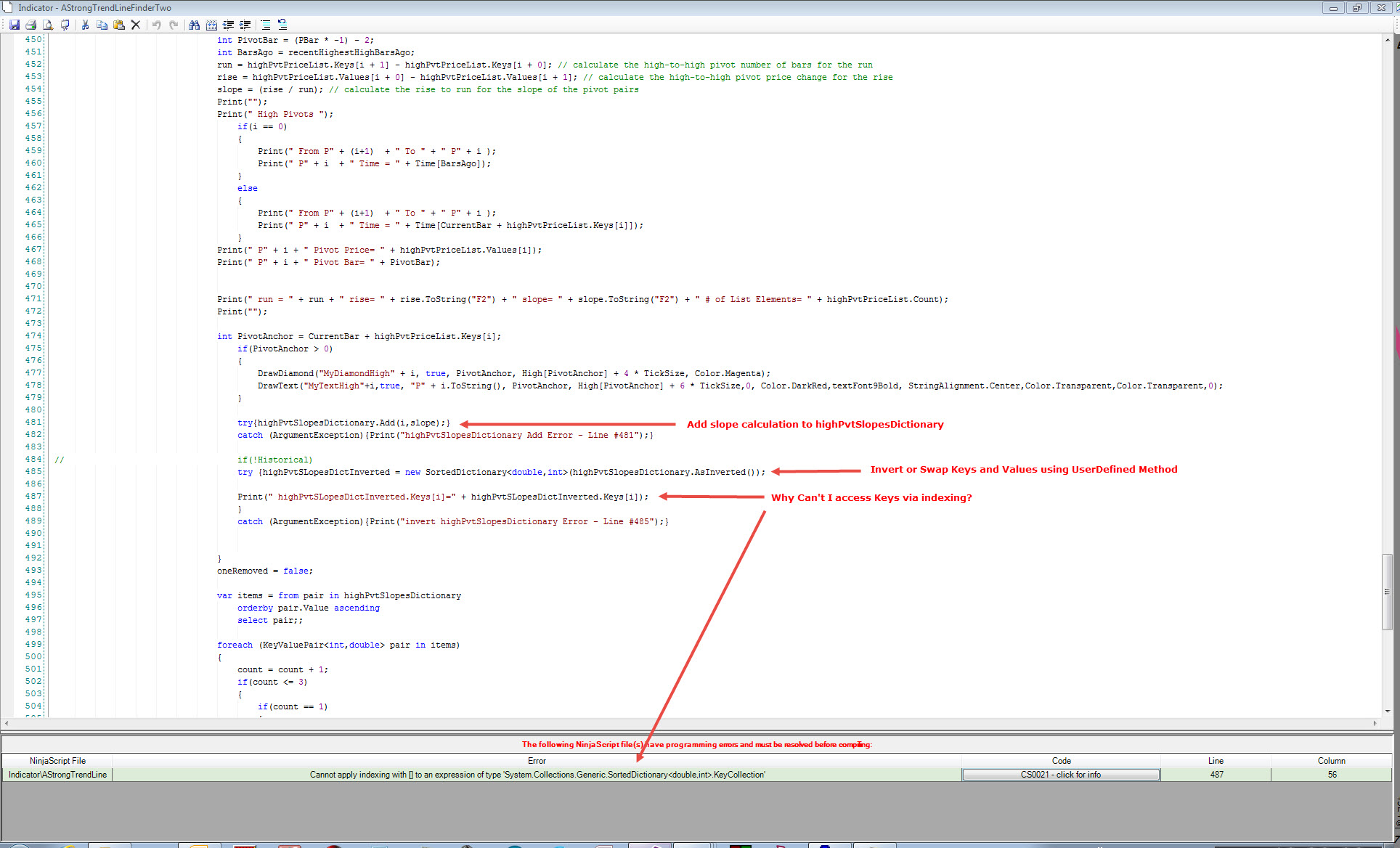Click the Save icon in the toolbar
Image resolution: width=1400 pixels, height=848 pixels.
tap(14, 25)
